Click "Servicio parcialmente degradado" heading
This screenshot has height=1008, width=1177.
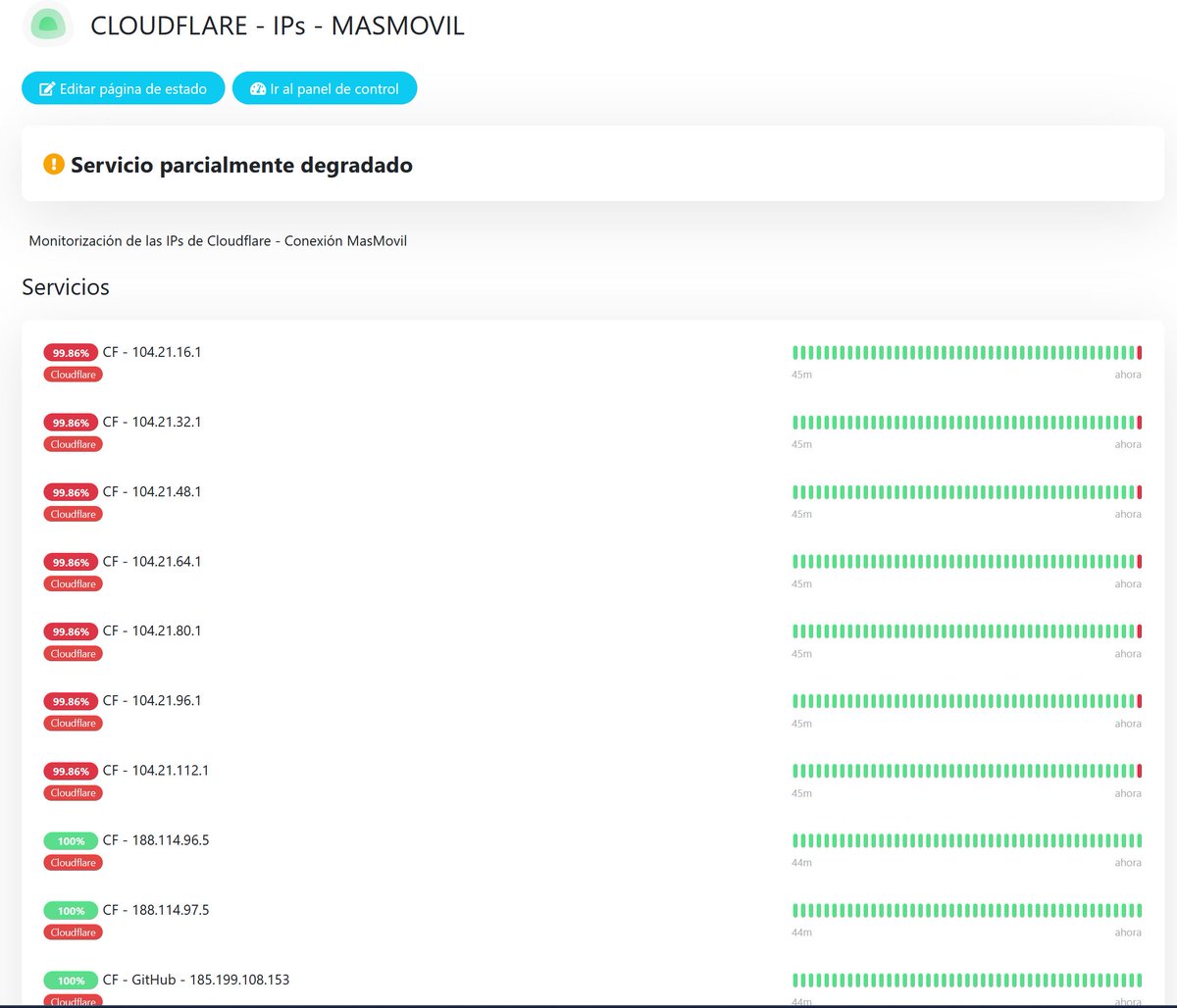[x=241, y=165]
